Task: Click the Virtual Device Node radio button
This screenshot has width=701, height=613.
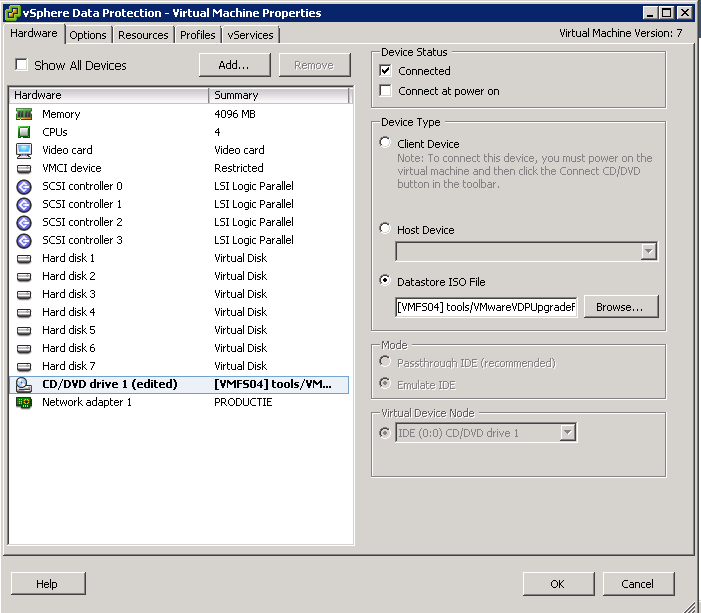Action: point(385,433)
